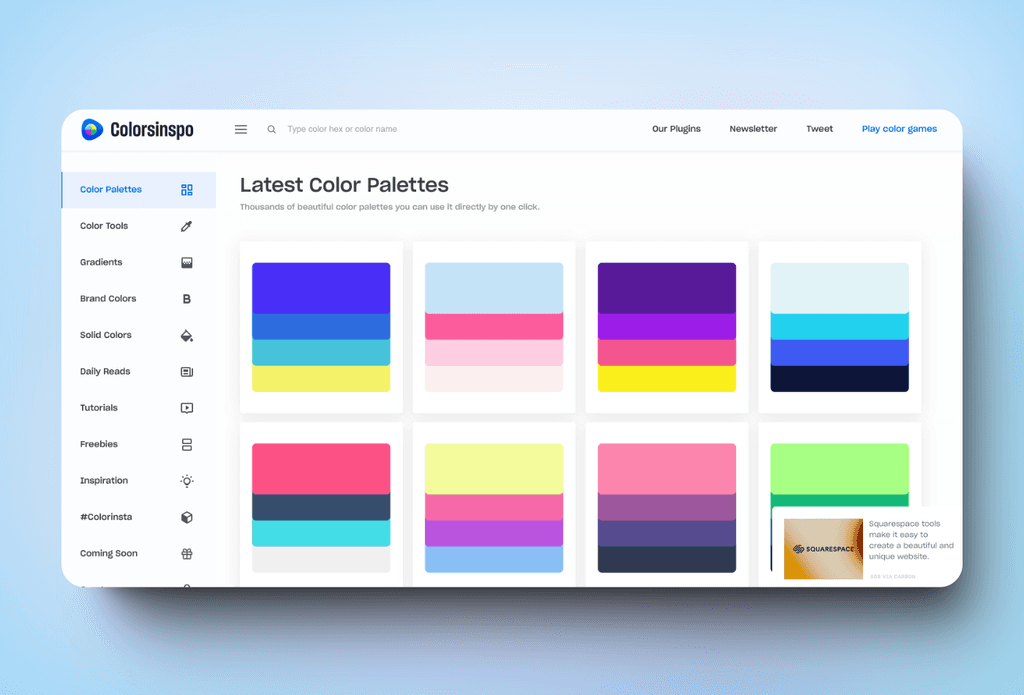Select the Color Palettes sidebar entry
Image resolution: width=1024 pixels, height=695 pixels.
pyautogui.click(x=111, y=189)
